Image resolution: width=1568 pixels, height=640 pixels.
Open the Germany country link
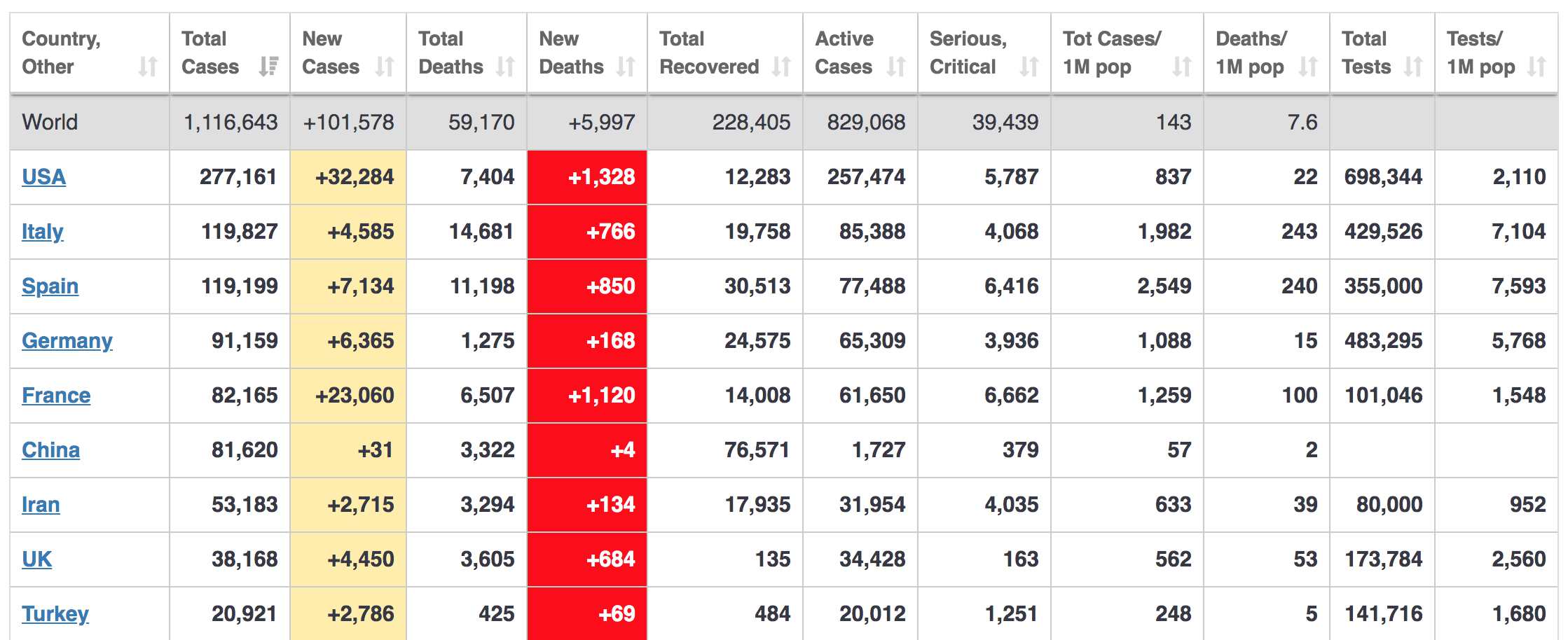pyautogui.click(x=67, y=340)
